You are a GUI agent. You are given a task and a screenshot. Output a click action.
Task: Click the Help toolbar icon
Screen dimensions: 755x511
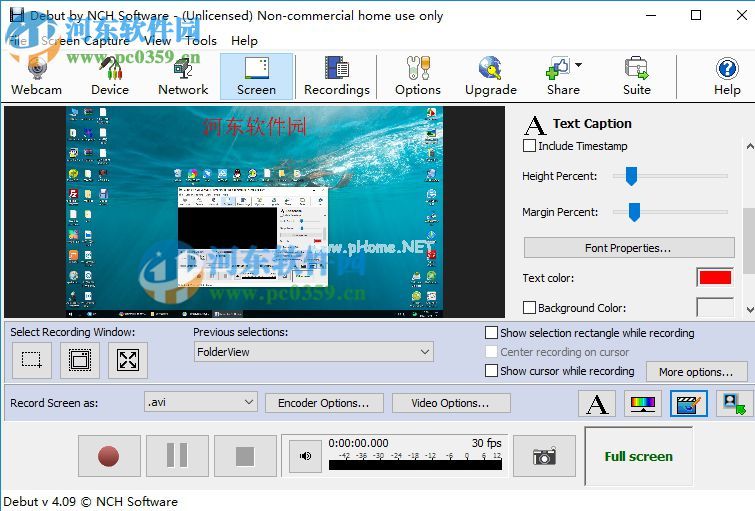click(x=727, y=77)
